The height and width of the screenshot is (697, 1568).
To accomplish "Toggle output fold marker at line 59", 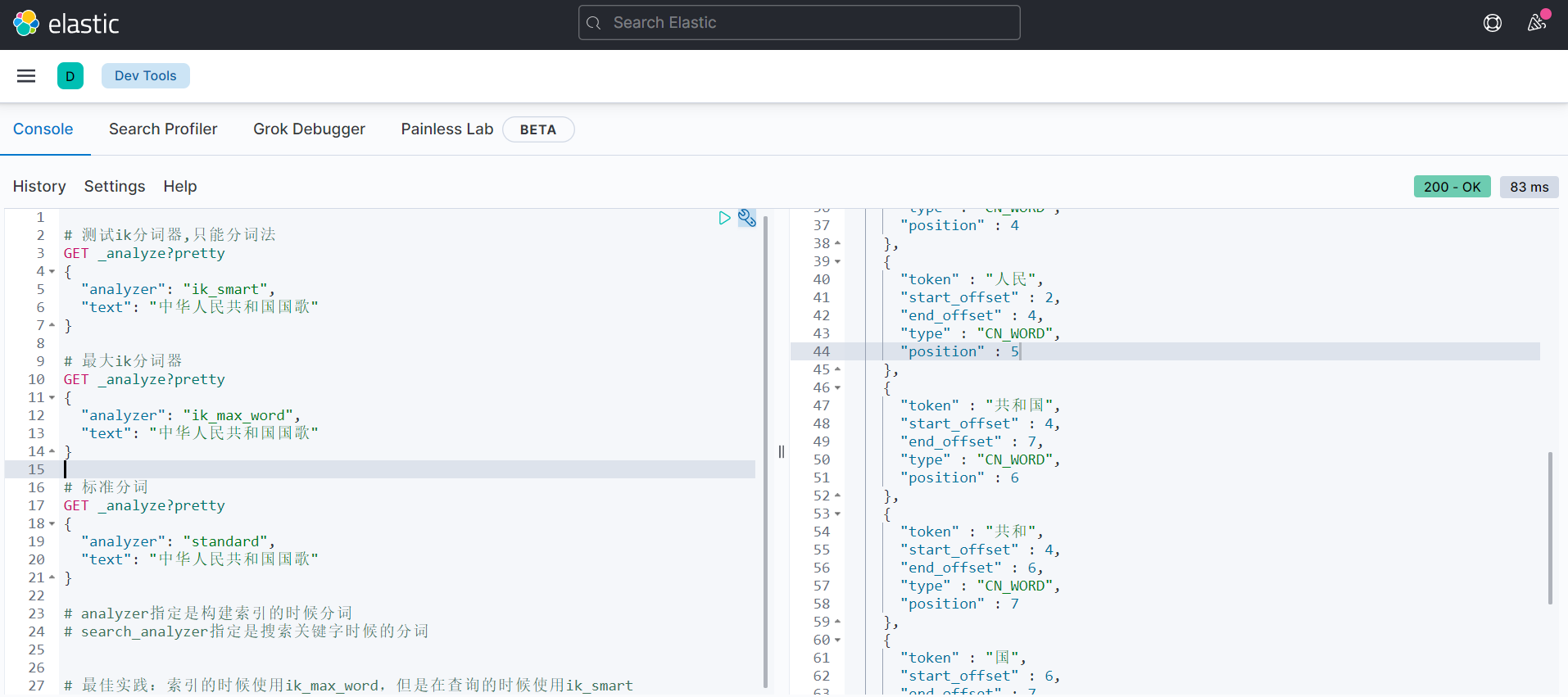I will click(837, 622).
